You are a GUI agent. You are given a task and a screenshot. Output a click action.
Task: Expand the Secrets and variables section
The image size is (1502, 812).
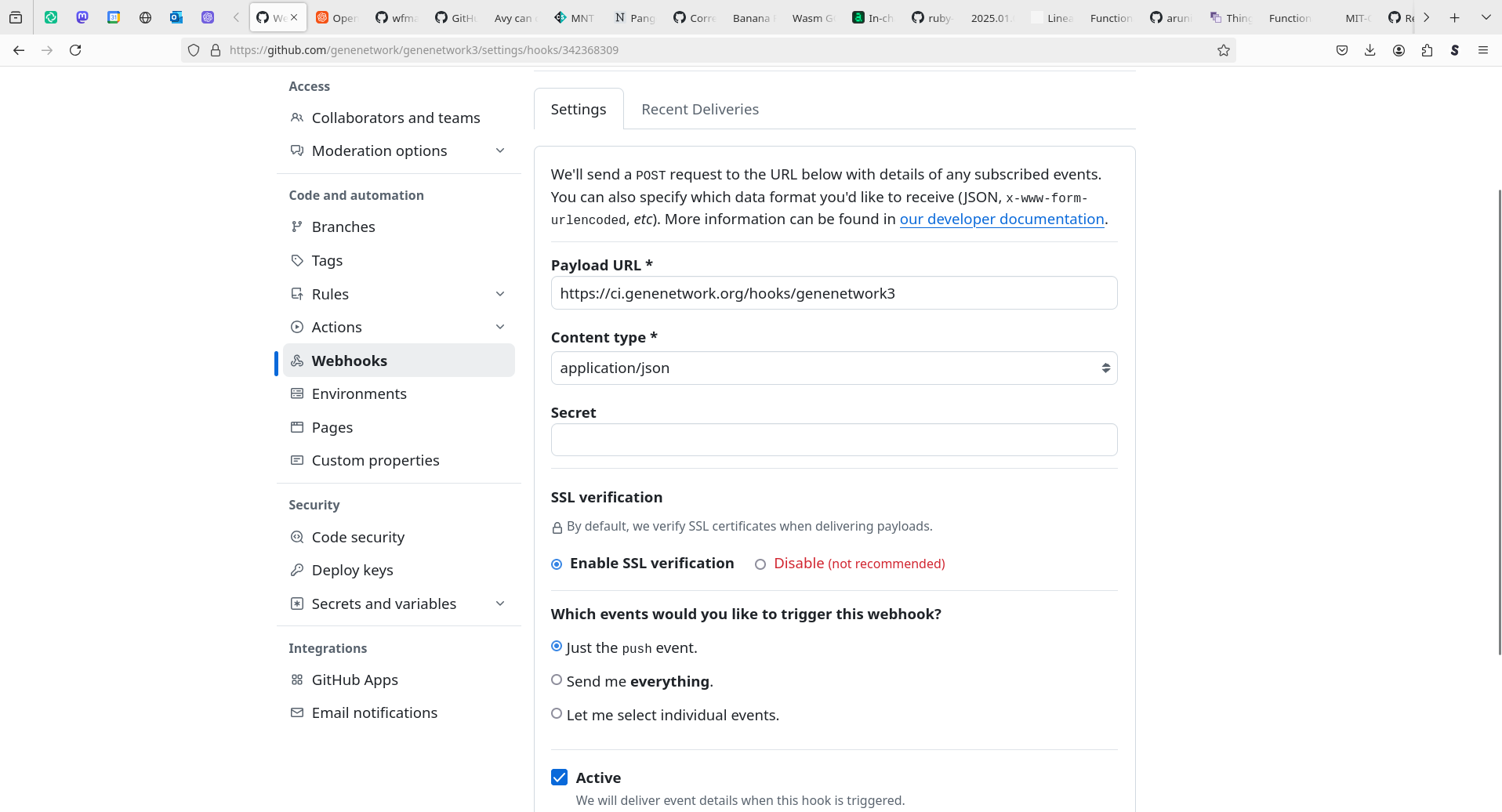click(x=499, y=604)
